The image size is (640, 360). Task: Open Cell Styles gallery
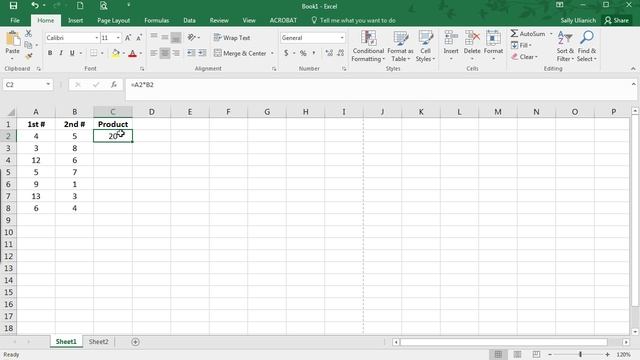tap(425, 46)
